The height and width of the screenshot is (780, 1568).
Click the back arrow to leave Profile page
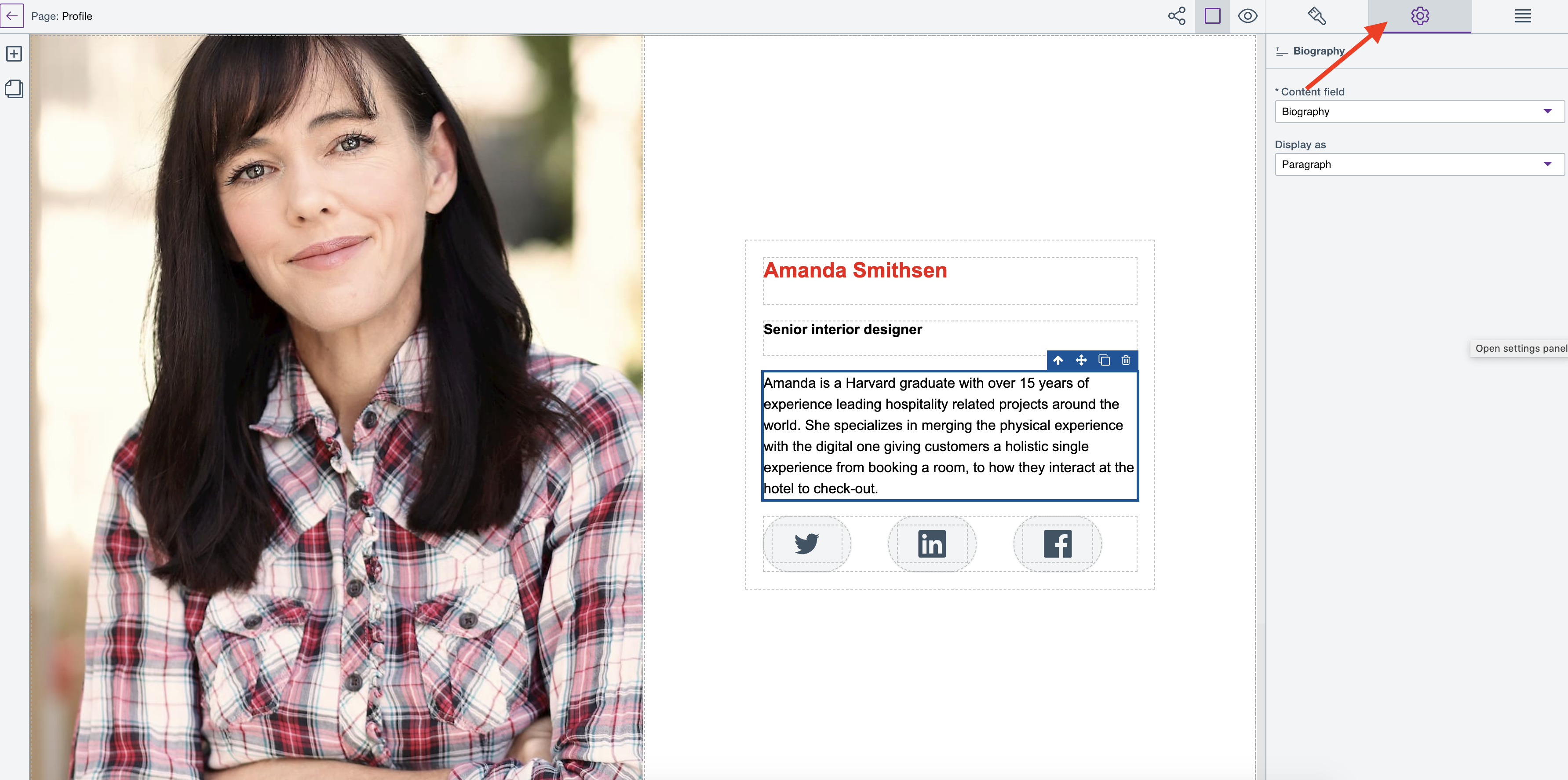coord(12,16)
